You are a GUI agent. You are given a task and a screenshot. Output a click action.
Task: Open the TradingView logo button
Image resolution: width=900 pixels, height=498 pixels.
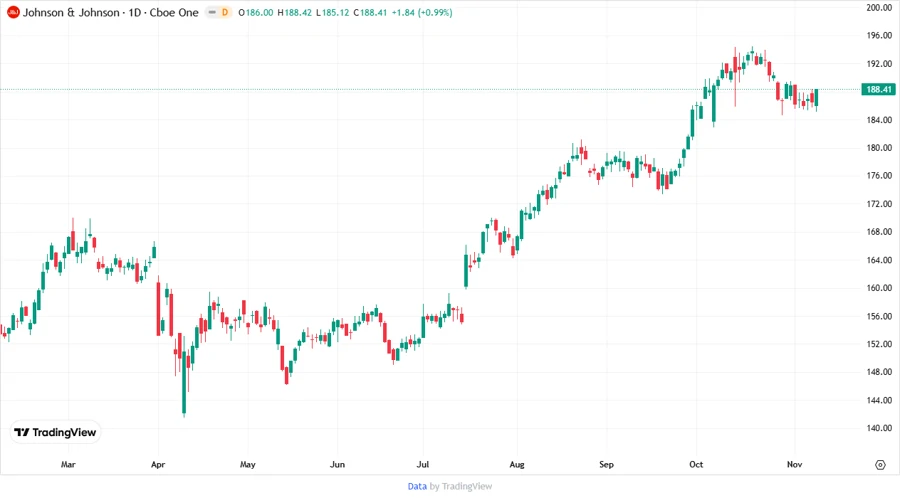(55, 432)
